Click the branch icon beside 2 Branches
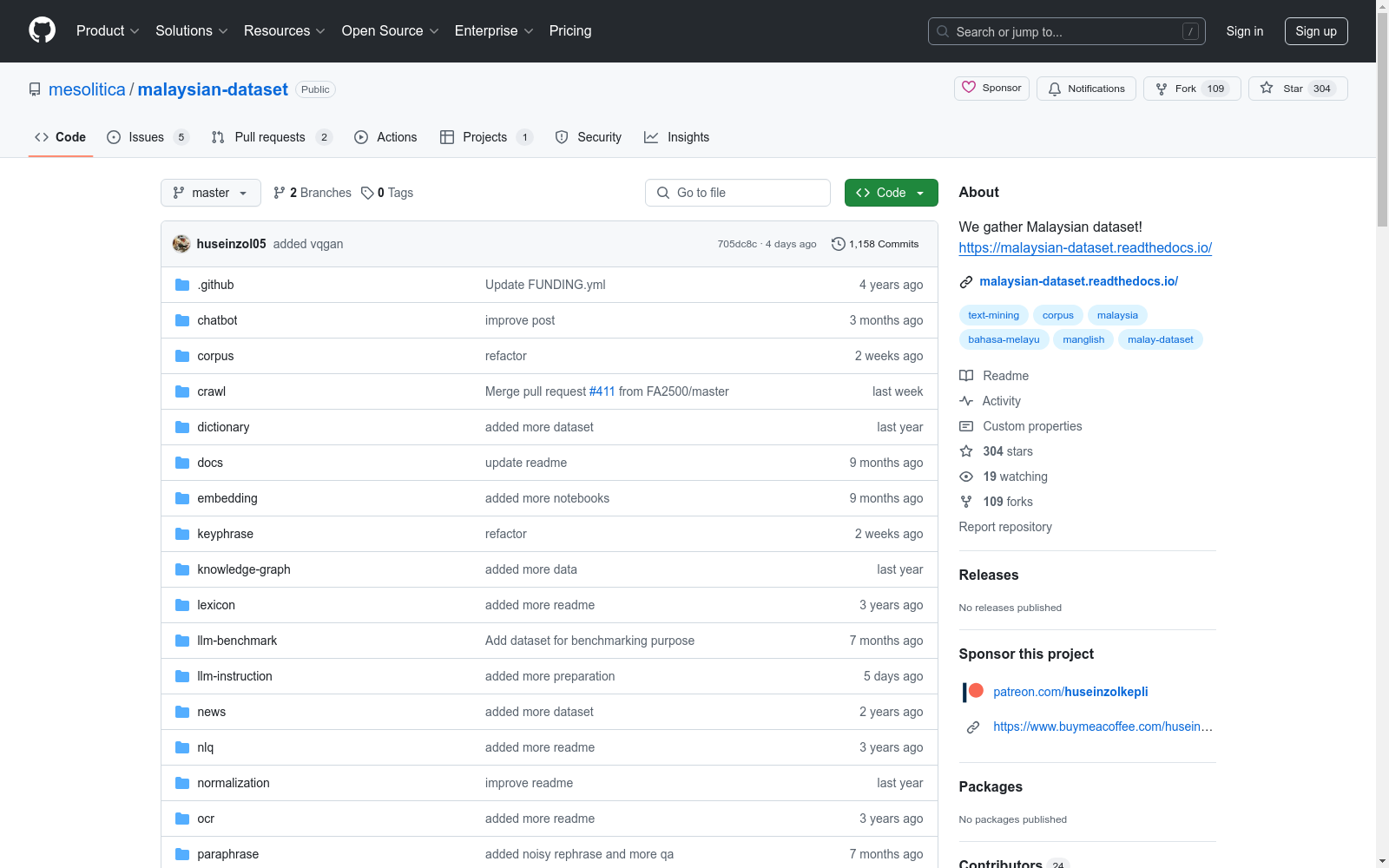The height and width of the screenshot is (868, 1389). pyautogui.click(x=280, y=193)
